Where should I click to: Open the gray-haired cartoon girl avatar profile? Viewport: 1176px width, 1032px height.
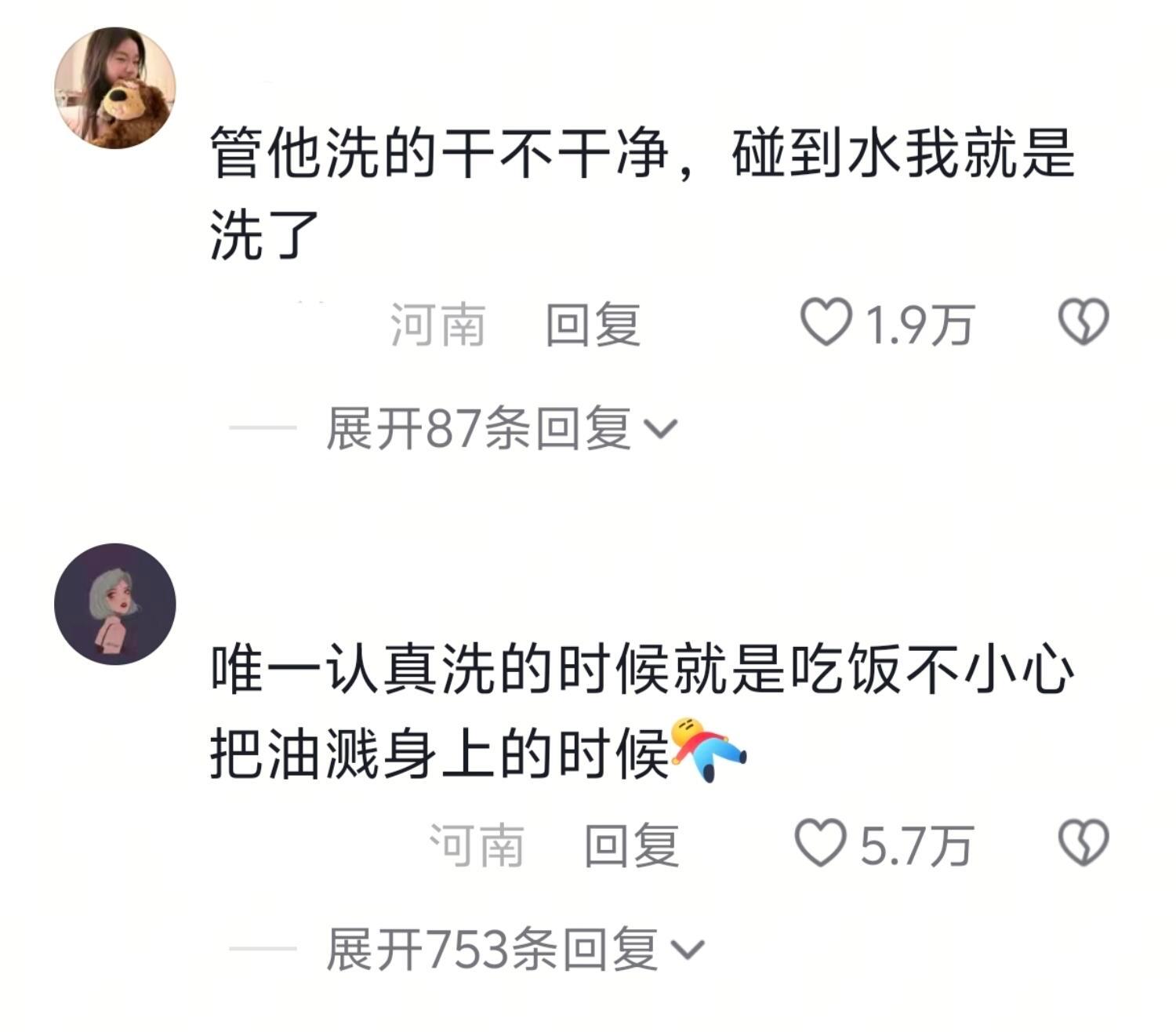(x=114, y=604)
